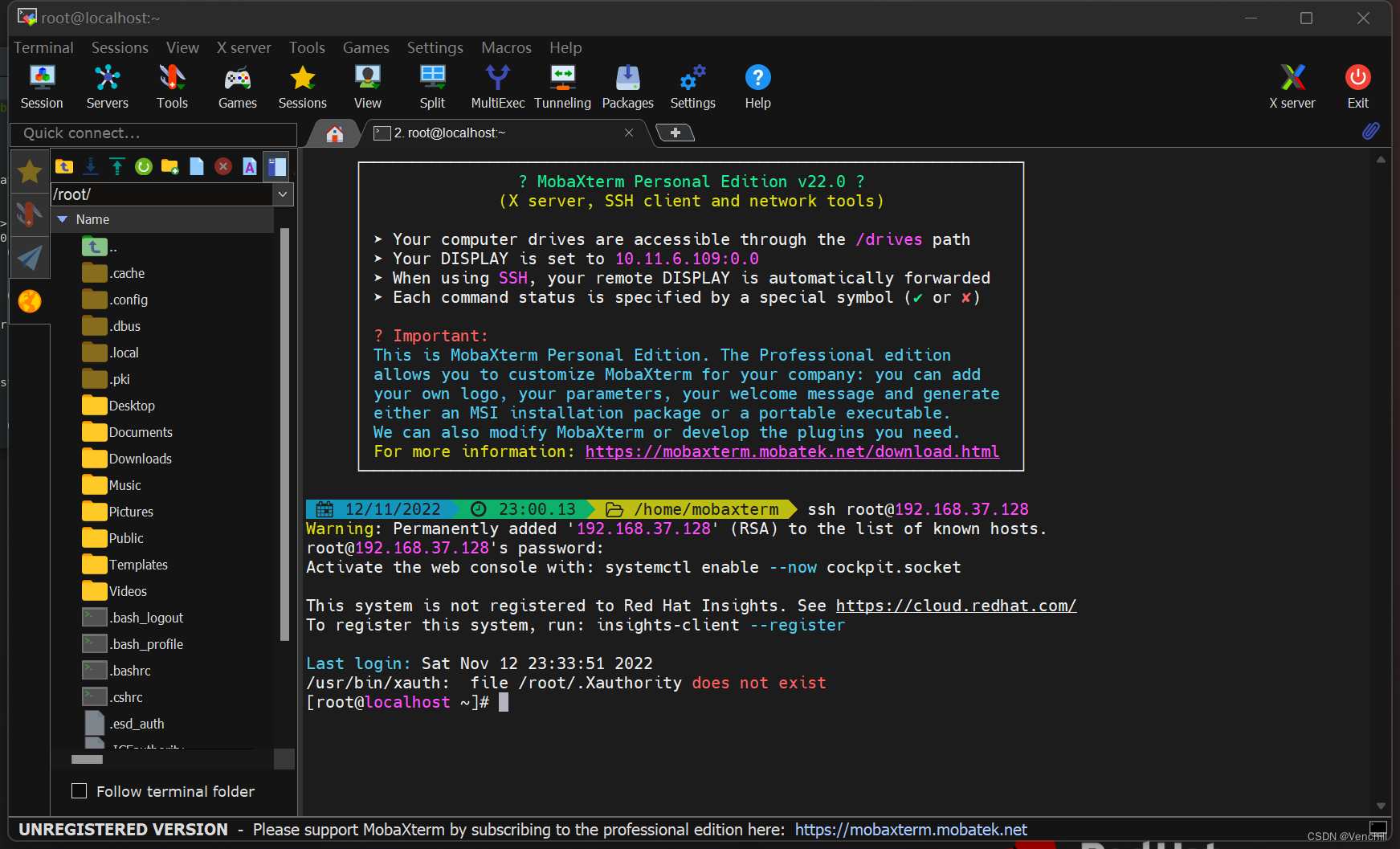Open the Sessions menu

[x=120, y=47]
